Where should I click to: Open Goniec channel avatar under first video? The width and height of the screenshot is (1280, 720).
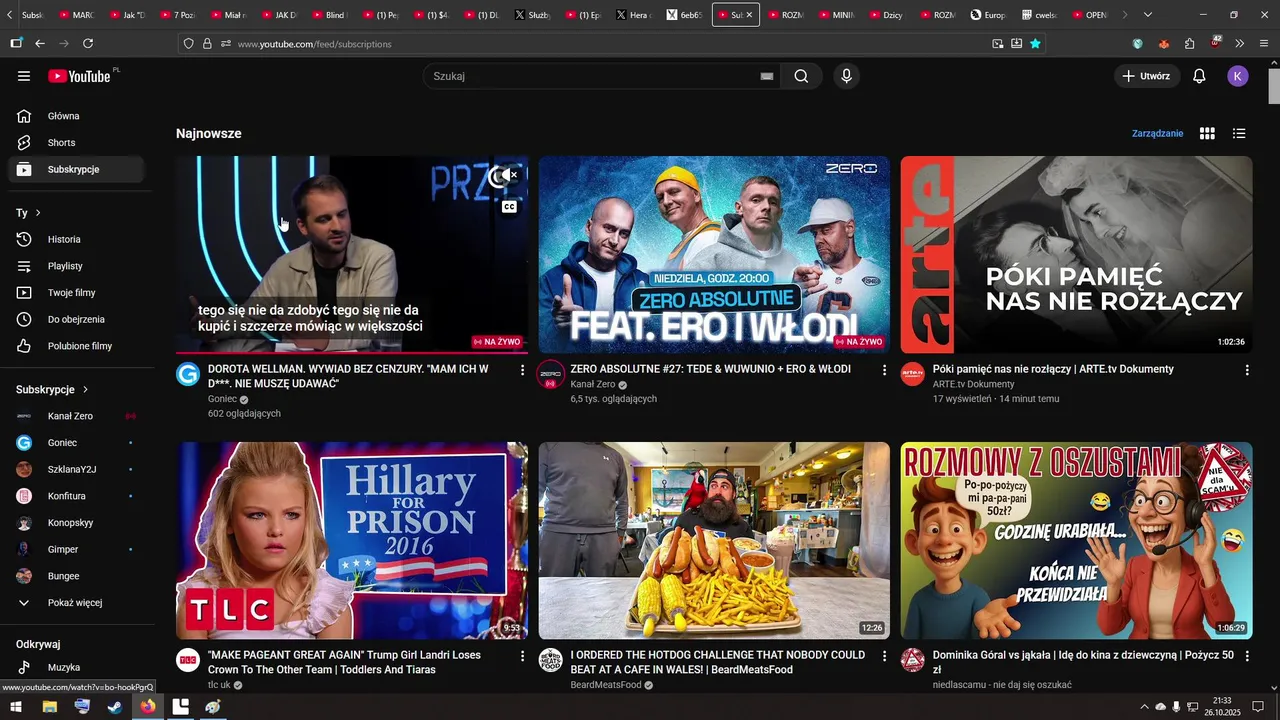coord(188,374)
